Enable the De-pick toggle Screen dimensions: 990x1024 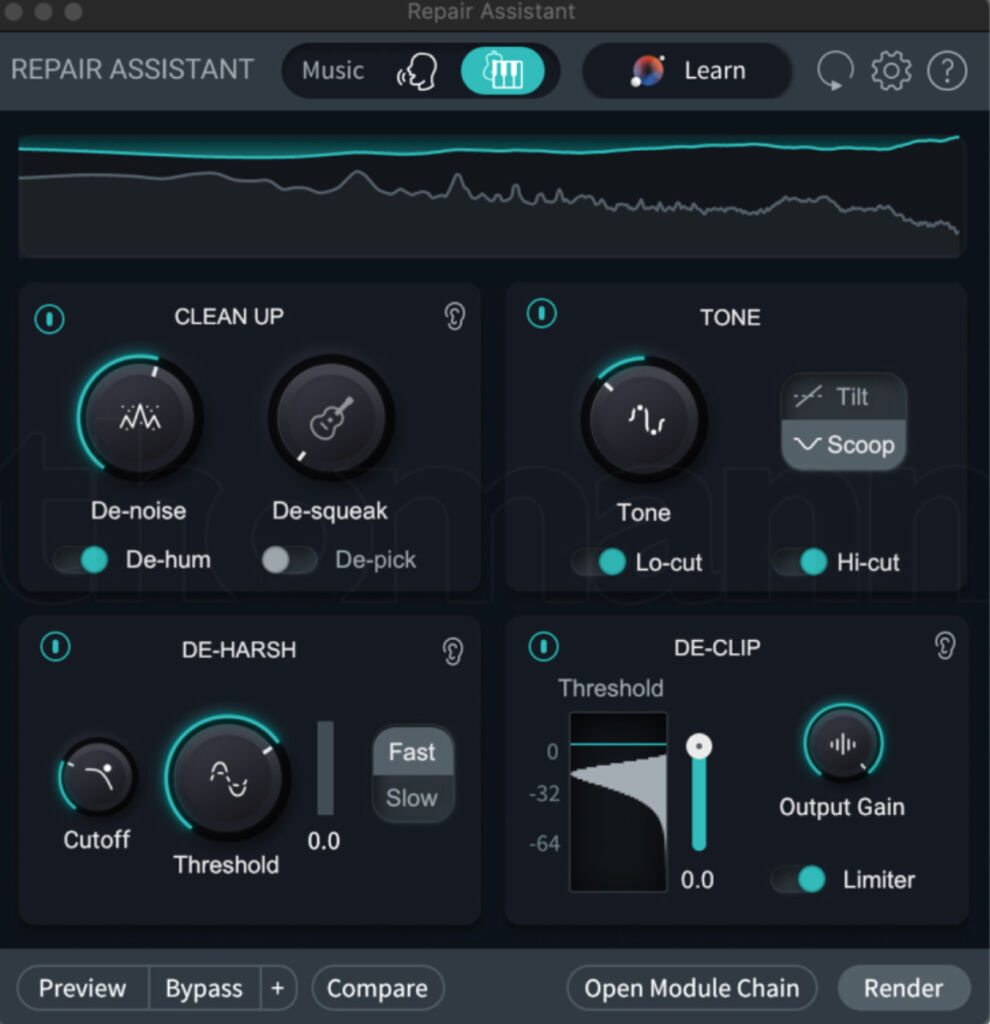pos(289,560)
